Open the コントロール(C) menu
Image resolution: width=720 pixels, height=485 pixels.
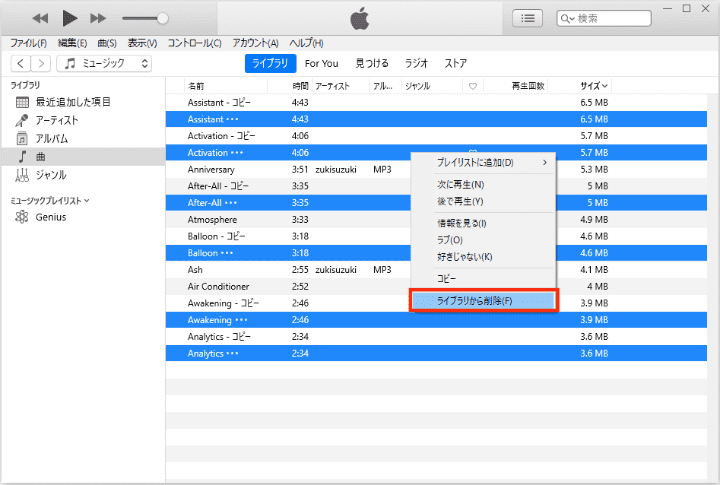click(194, 43)
